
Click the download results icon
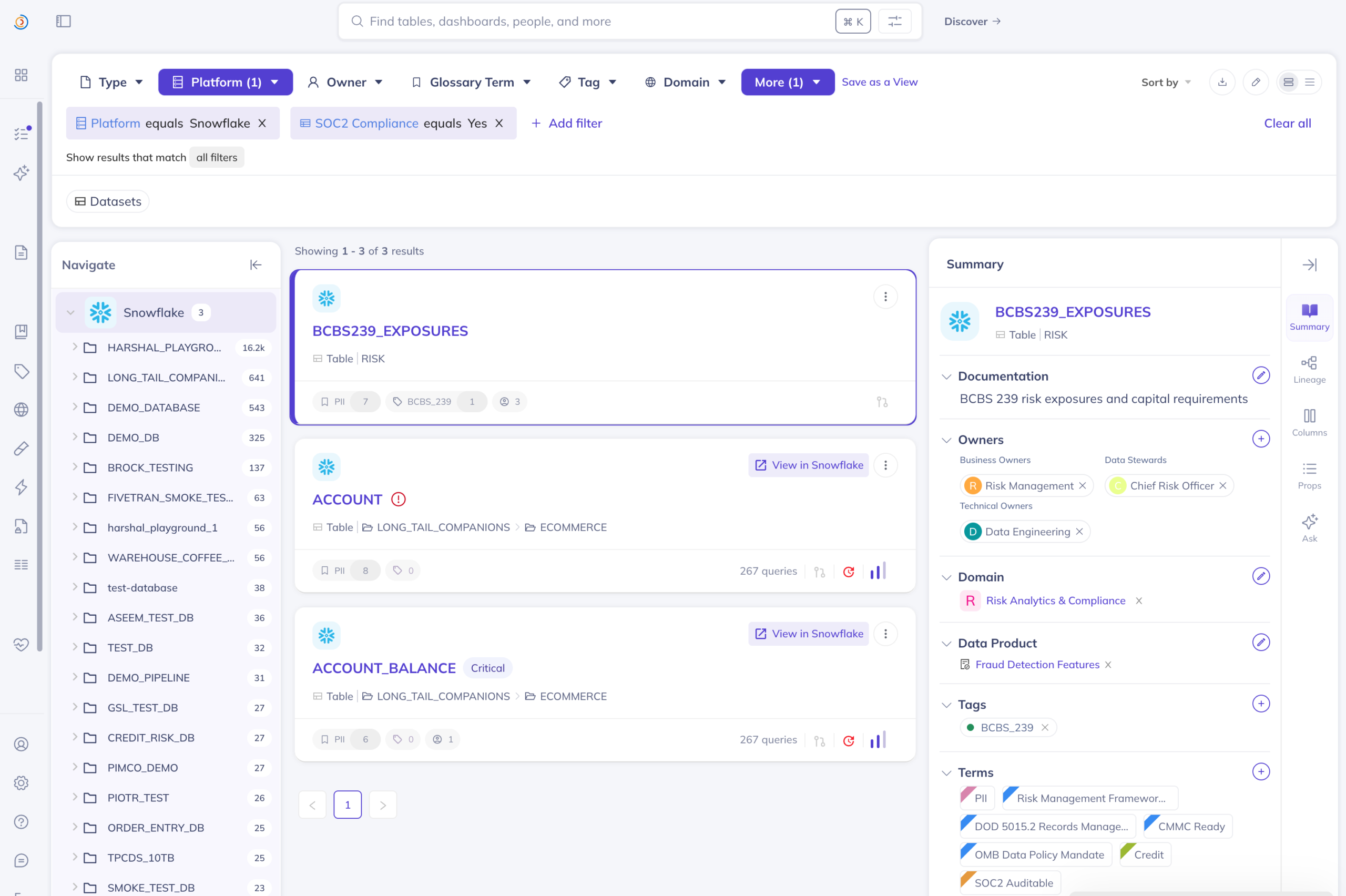click(x=1222, y=82)
